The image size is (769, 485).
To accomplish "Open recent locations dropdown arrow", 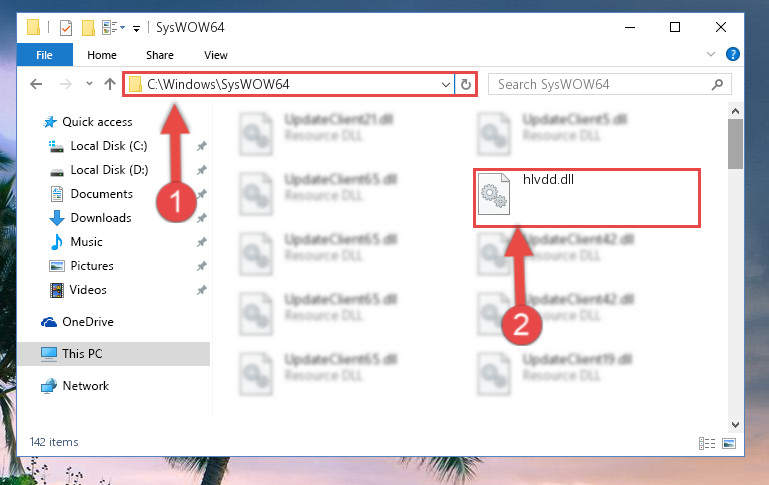I will (89, 84).
